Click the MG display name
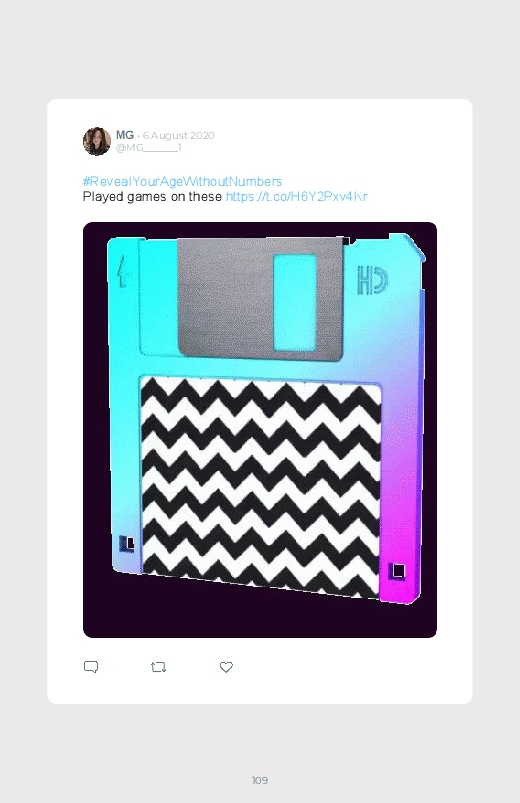 (x=124, y=135)
